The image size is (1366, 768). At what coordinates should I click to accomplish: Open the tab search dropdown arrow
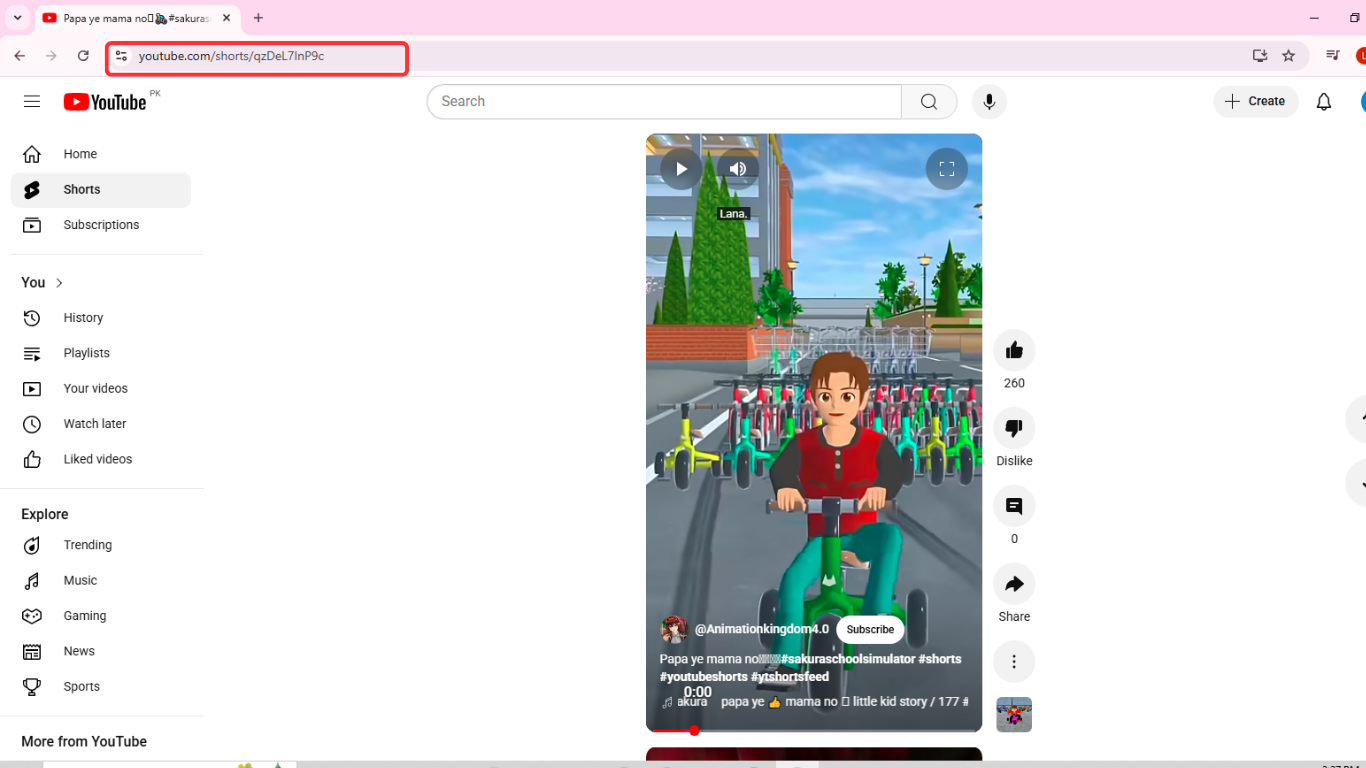[17, 18]
